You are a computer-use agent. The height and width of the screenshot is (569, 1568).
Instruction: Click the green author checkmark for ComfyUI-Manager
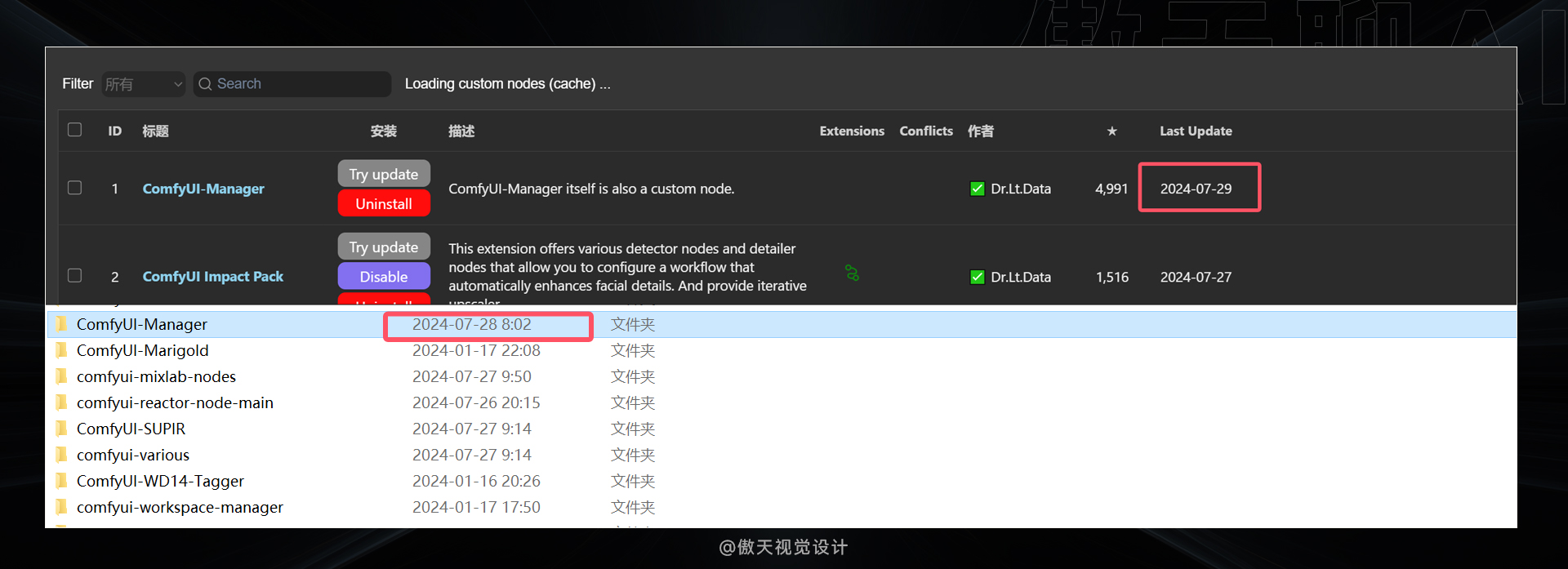point(977,189)
